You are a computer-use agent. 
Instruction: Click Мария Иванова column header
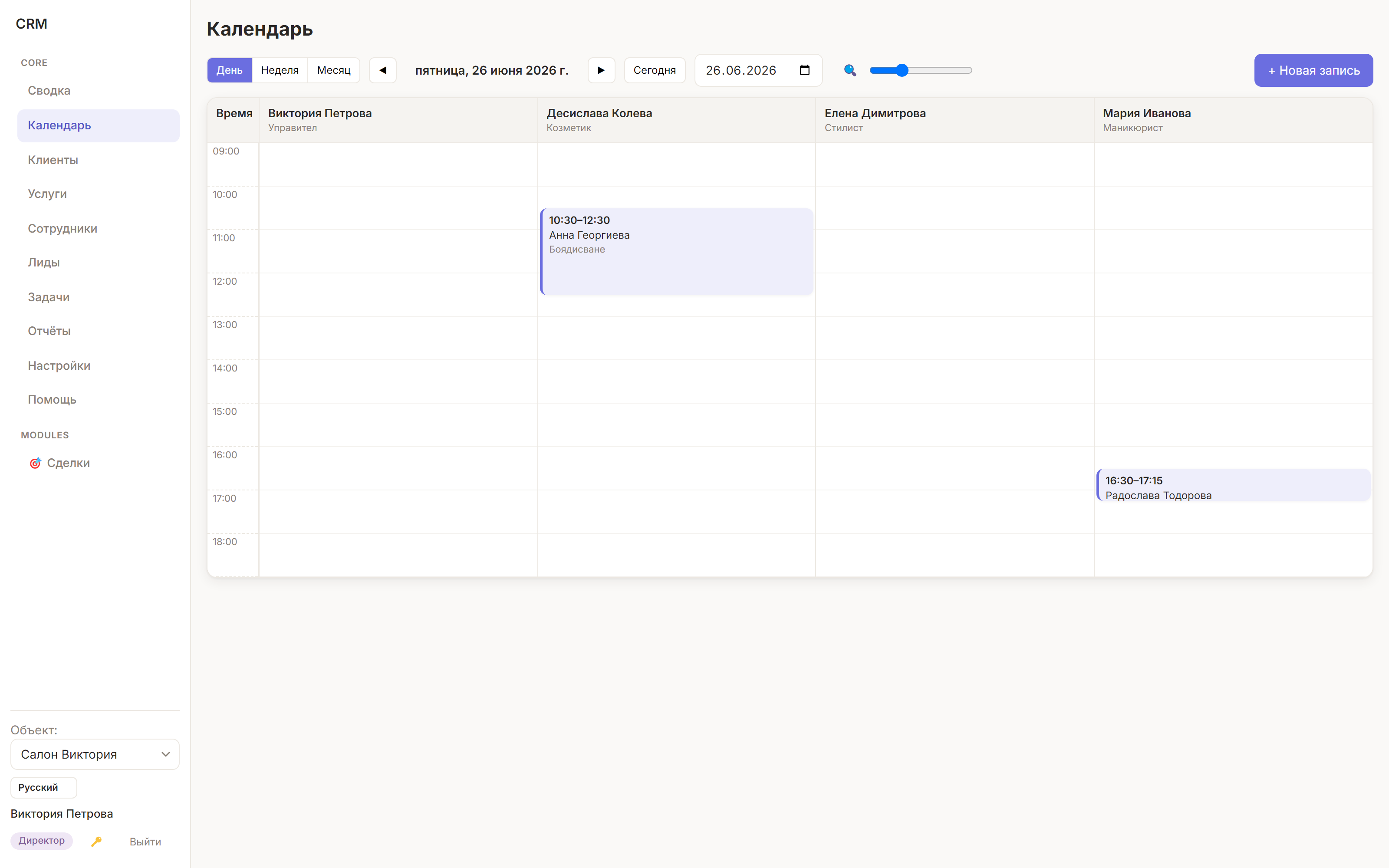pos(1233,120)
